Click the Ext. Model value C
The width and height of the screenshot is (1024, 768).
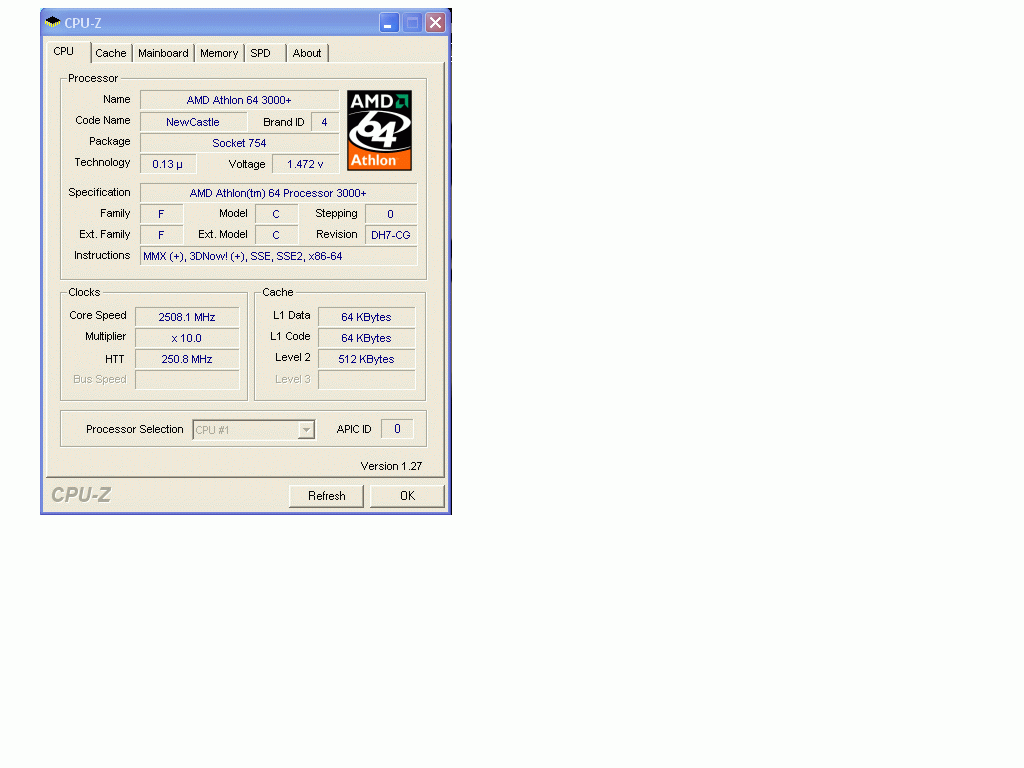tap(276, 235)
